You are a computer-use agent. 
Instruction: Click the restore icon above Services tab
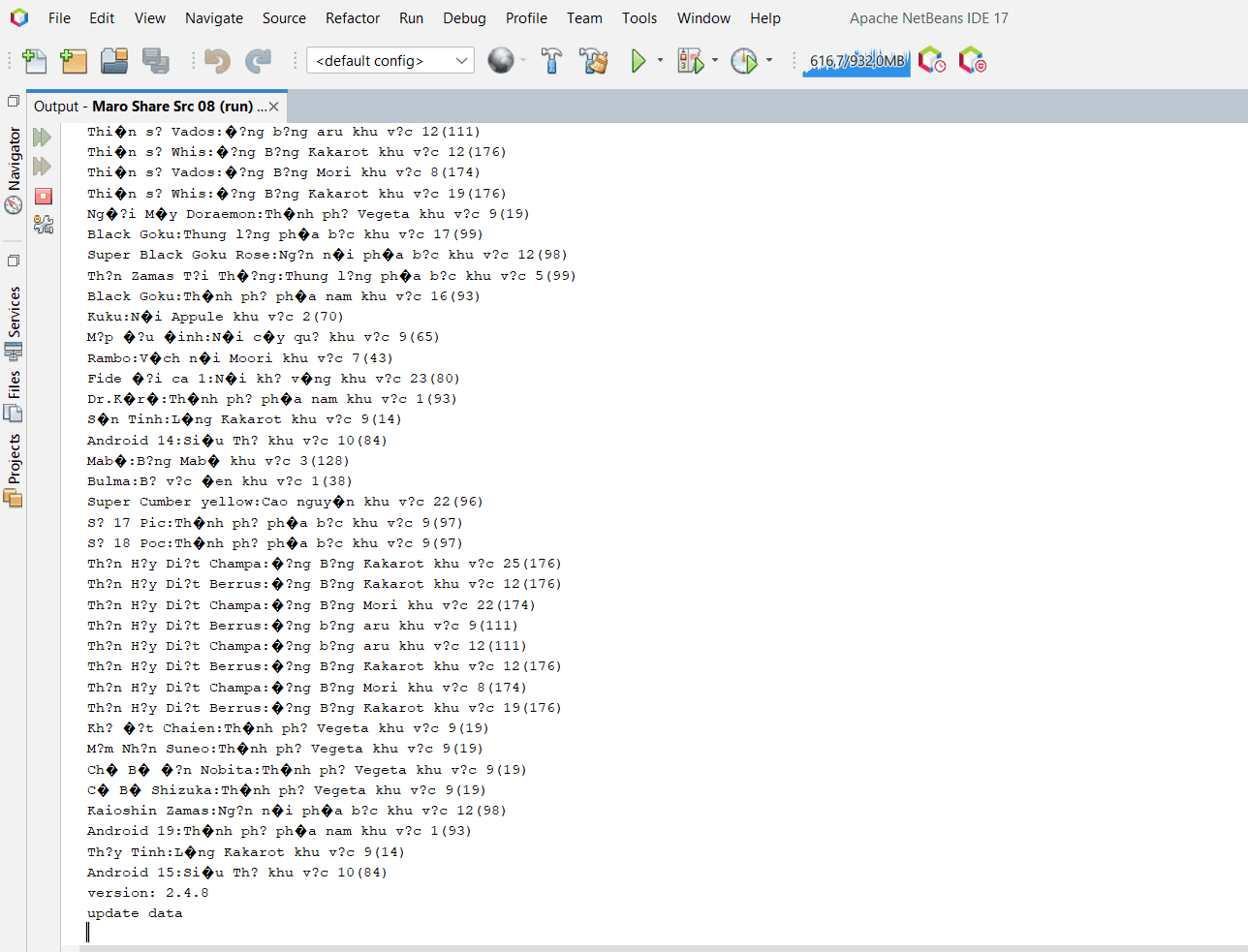[x=14, y=261]
